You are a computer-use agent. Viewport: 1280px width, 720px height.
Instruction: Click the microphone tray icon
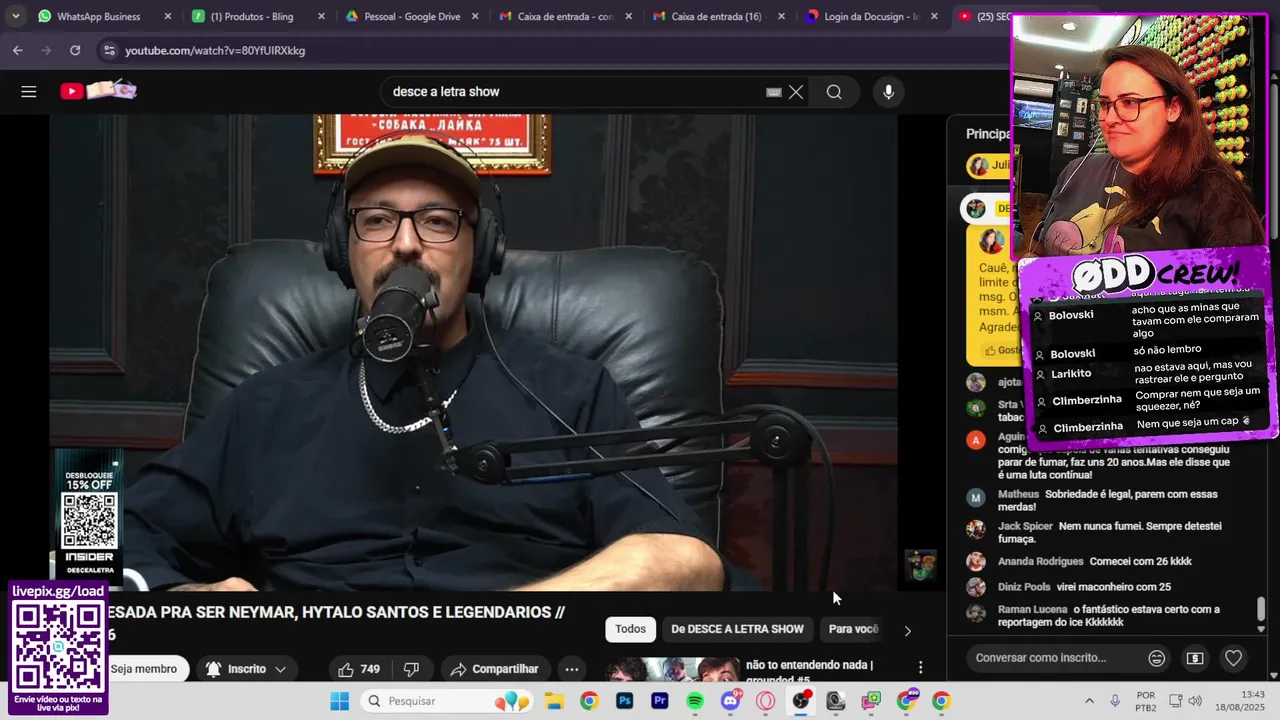[1115, 701]
